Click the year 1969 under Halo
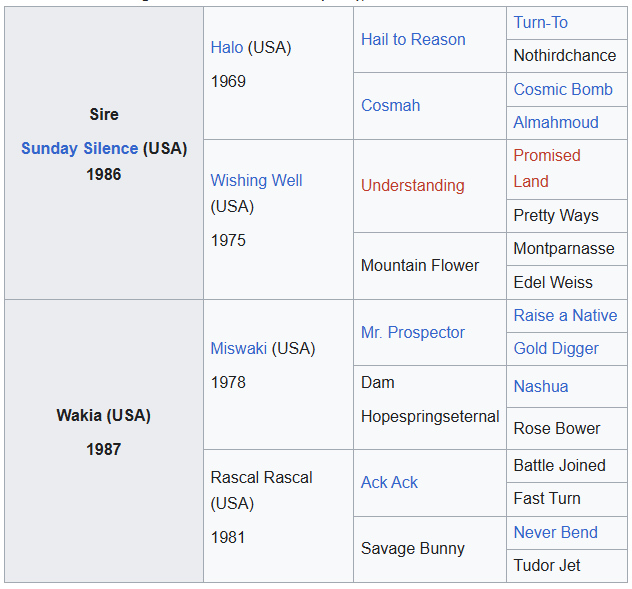This screenshot has height=589, width=632. coord(228,81)
